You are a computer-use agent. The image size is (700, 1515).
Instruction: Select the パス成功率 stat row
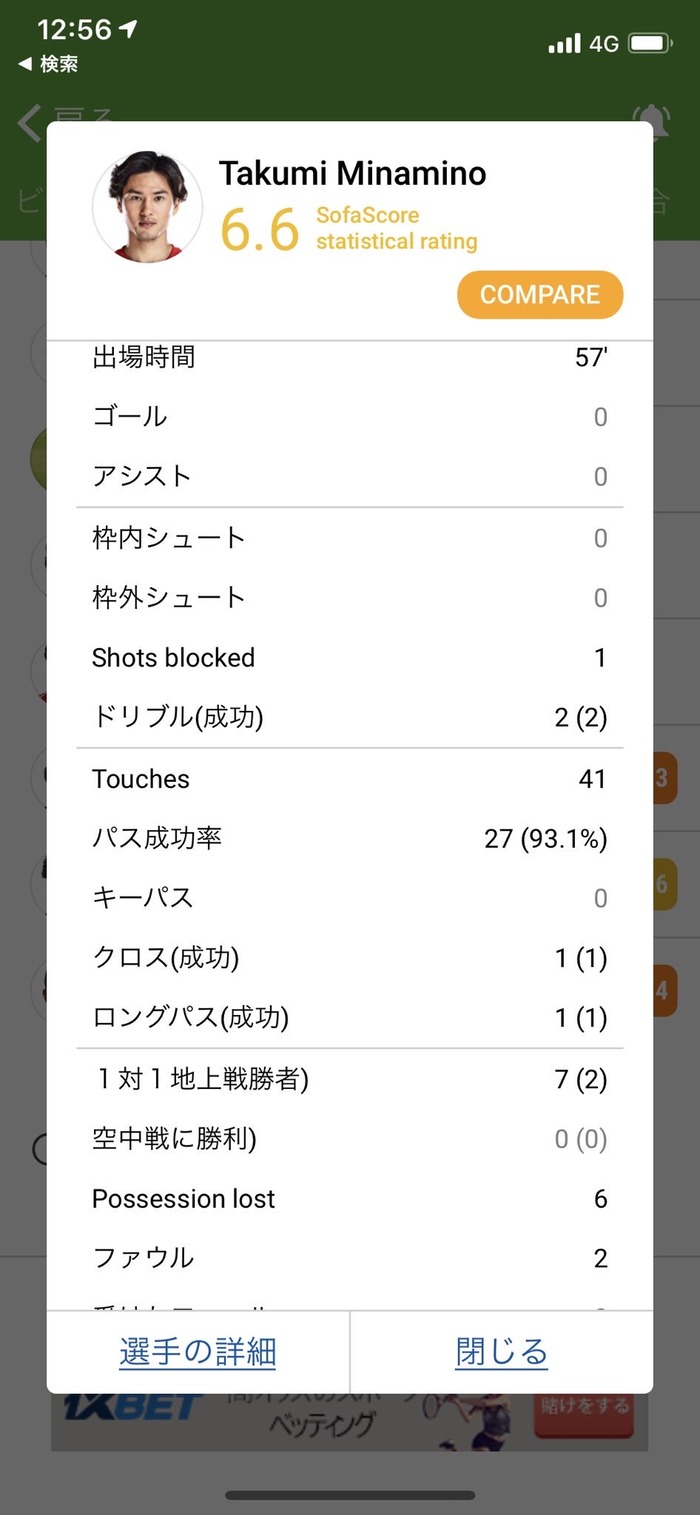click(350, 838)
